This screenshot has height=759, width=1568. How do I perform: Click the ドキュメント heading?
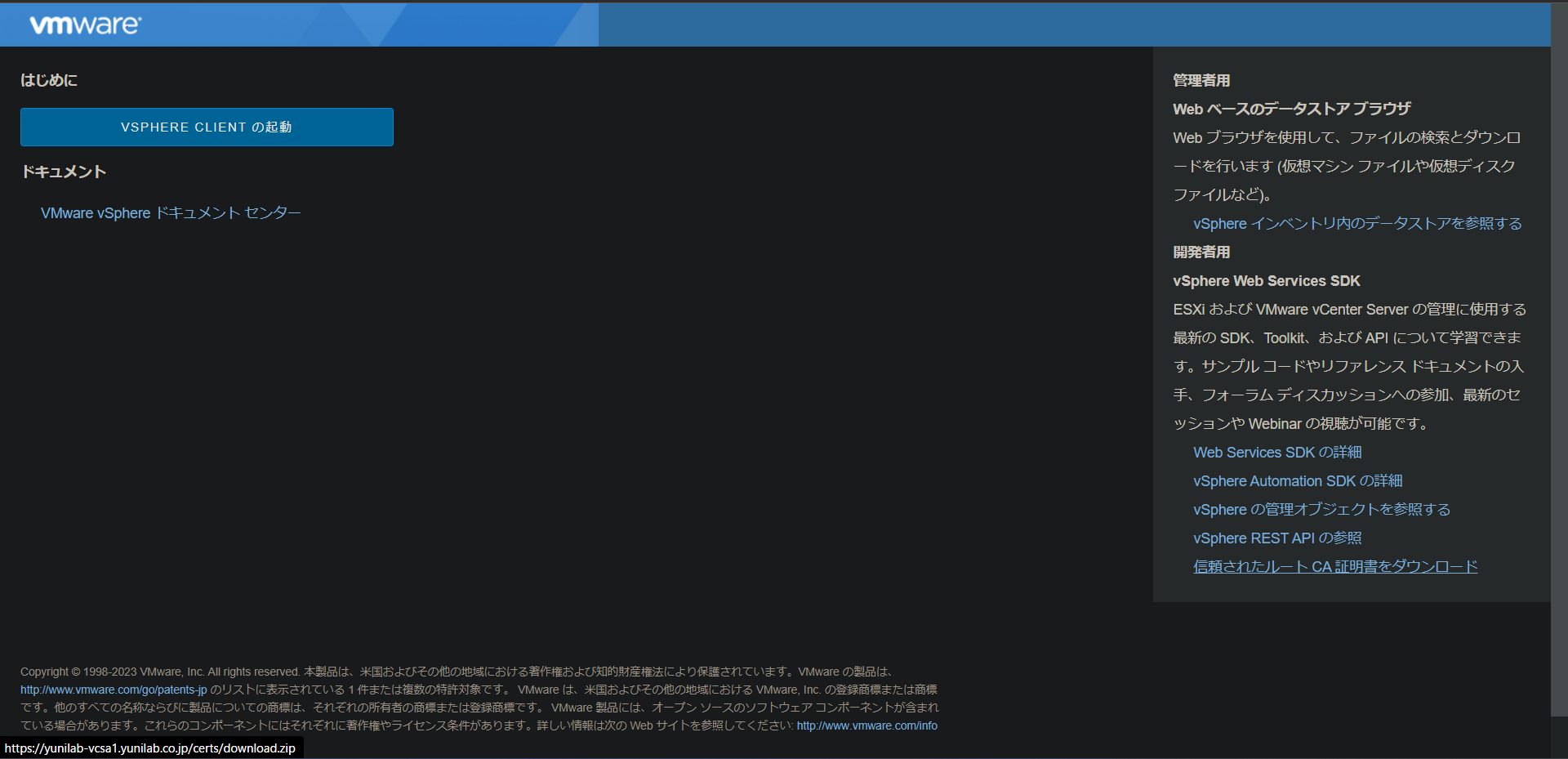coord(64,172)
